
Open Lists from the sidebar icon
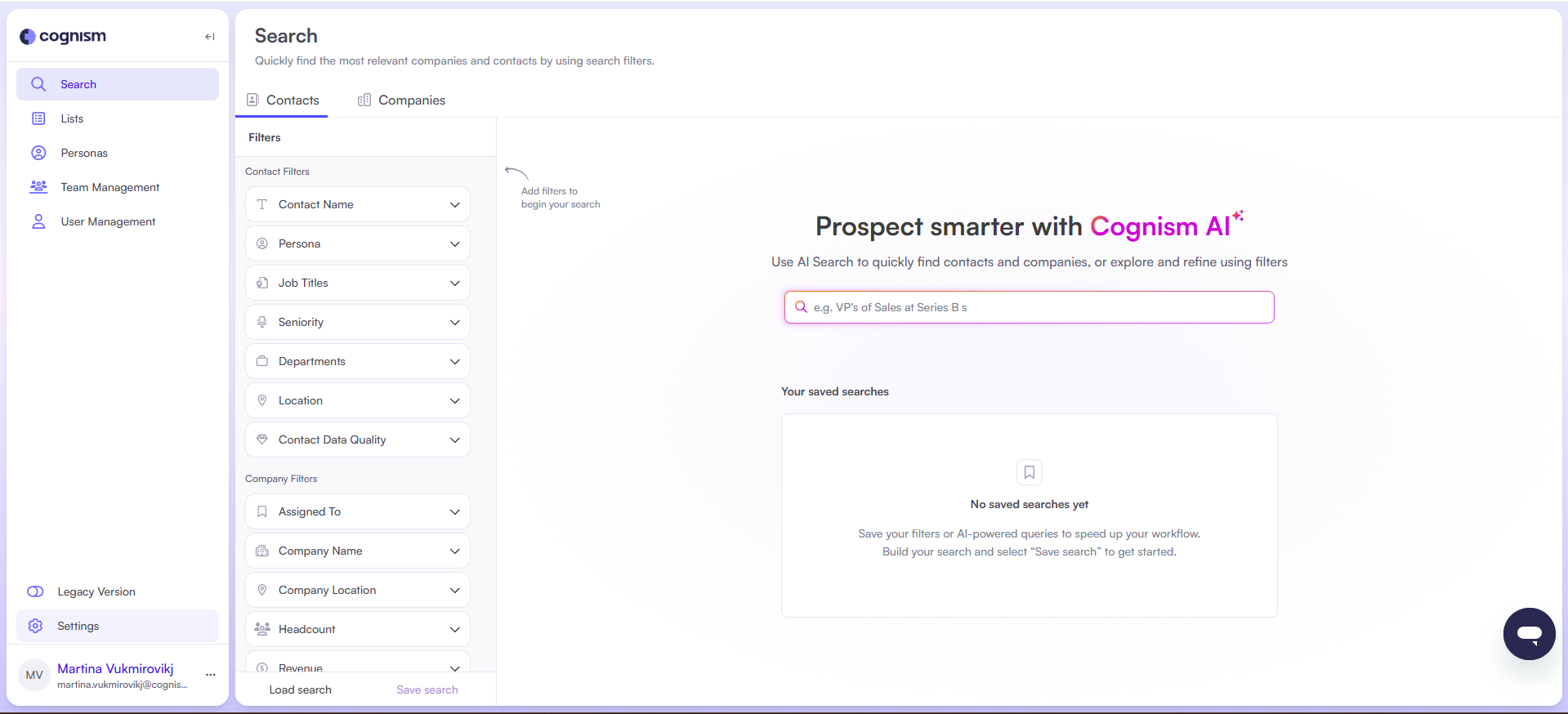pyautogui.click(x=38, y=118)
